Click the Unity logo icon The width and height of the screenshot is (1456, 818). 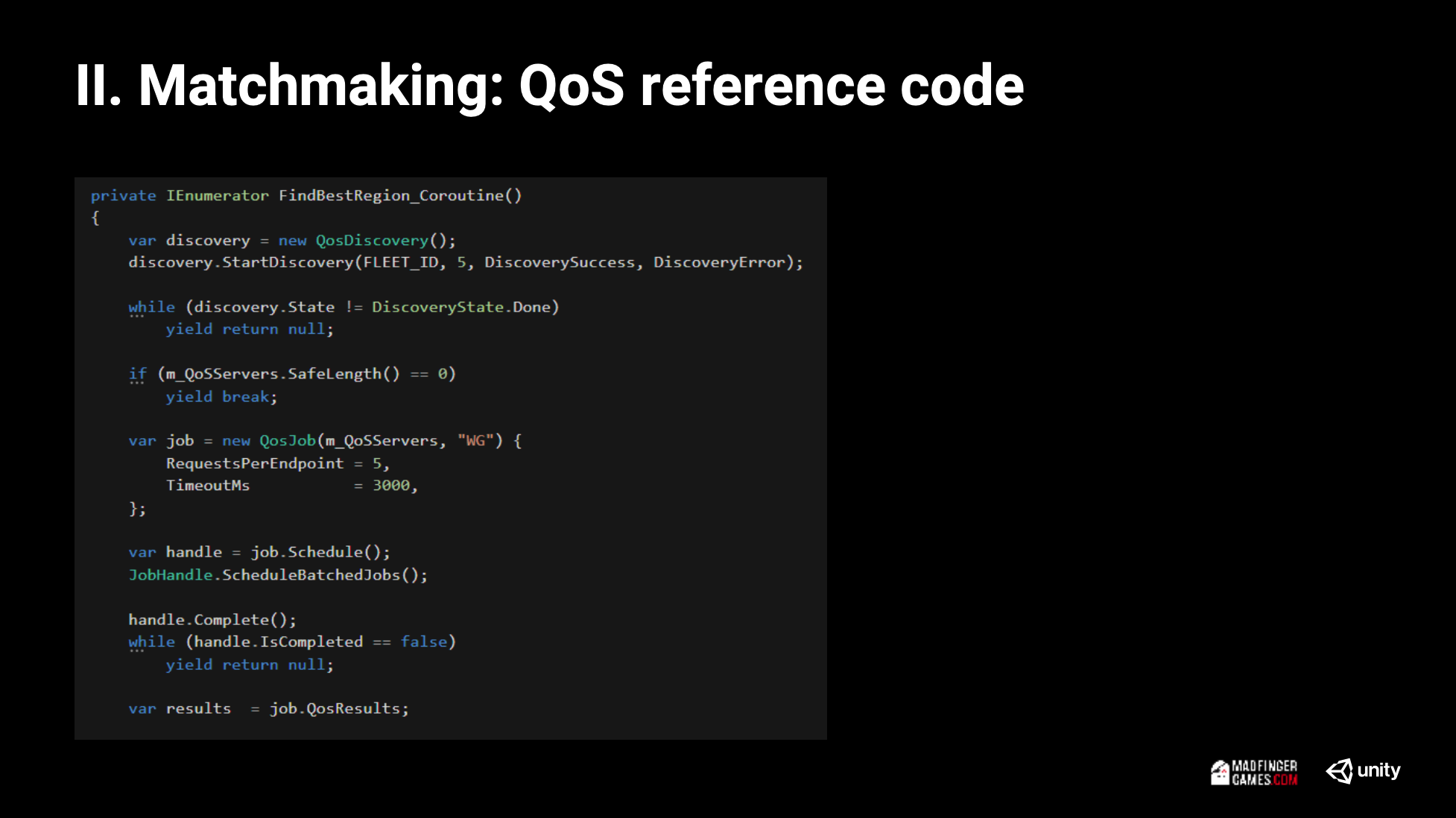1339,771
